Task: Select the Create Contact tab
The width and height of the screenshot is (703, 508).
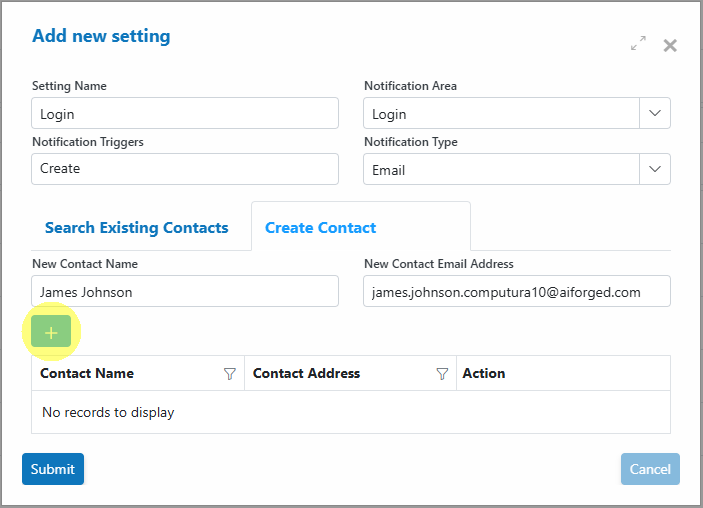Action: coord(321,228)
